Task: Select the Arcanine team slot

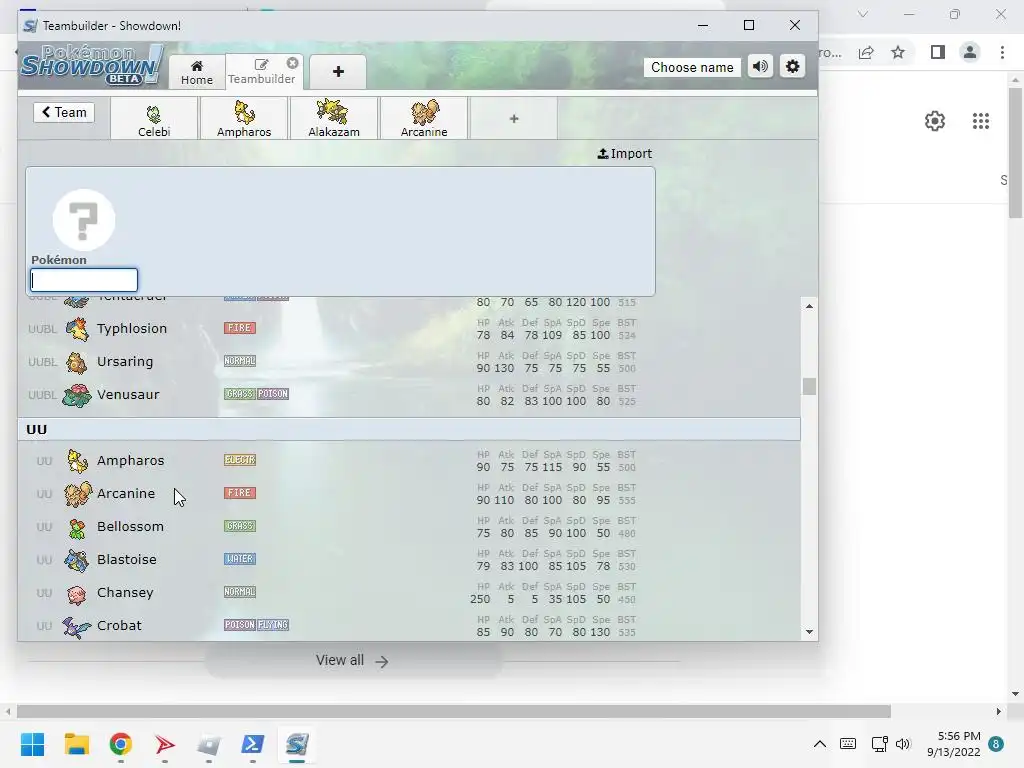Action: coord(424,118)
